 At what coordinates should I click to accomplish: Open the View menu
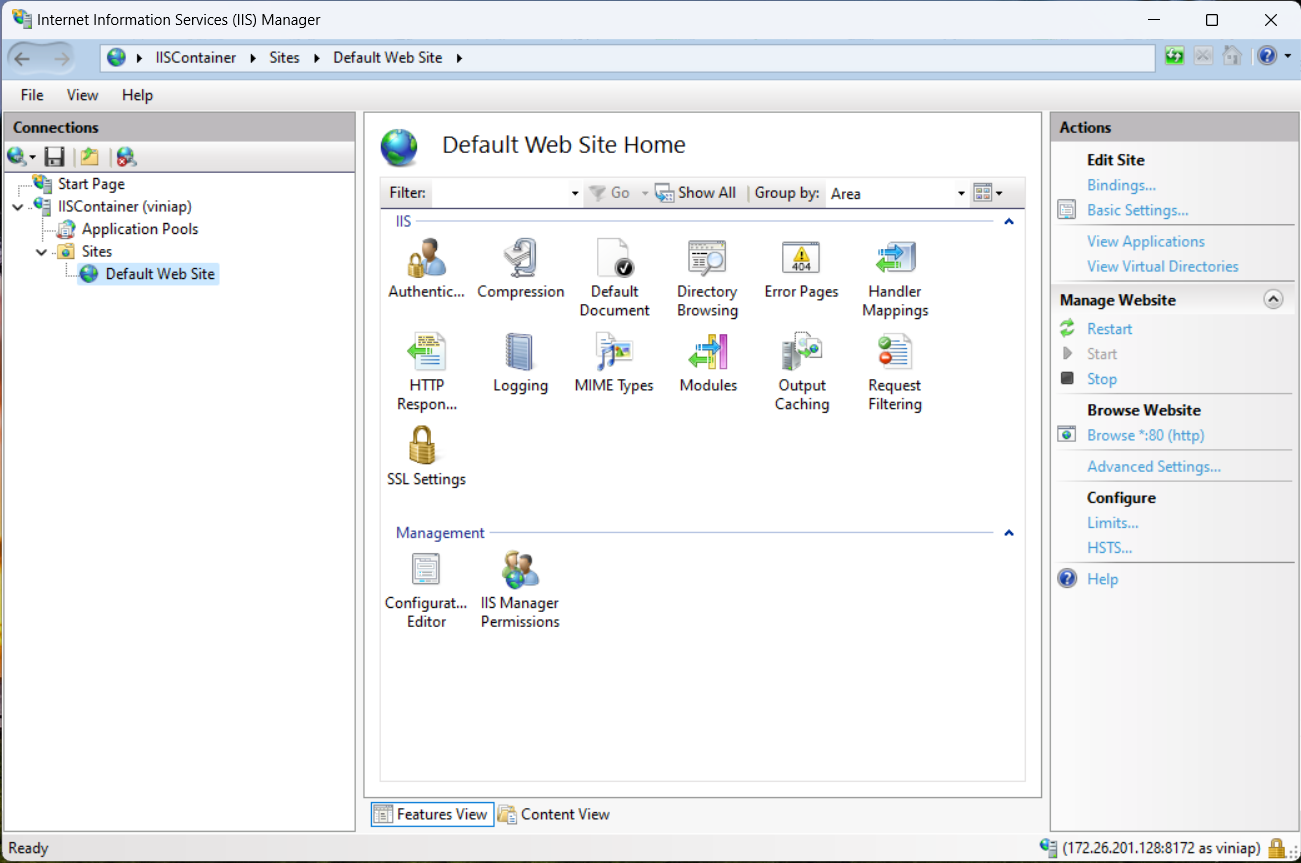[82, 95]
